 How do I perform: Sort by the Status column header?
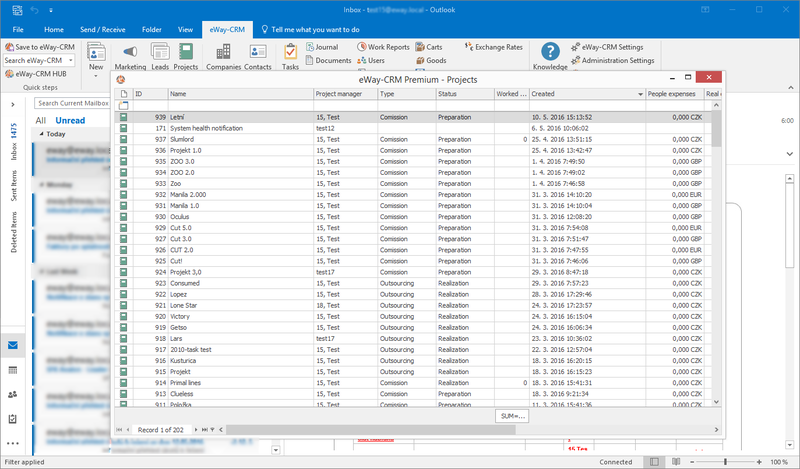[465, 94]
